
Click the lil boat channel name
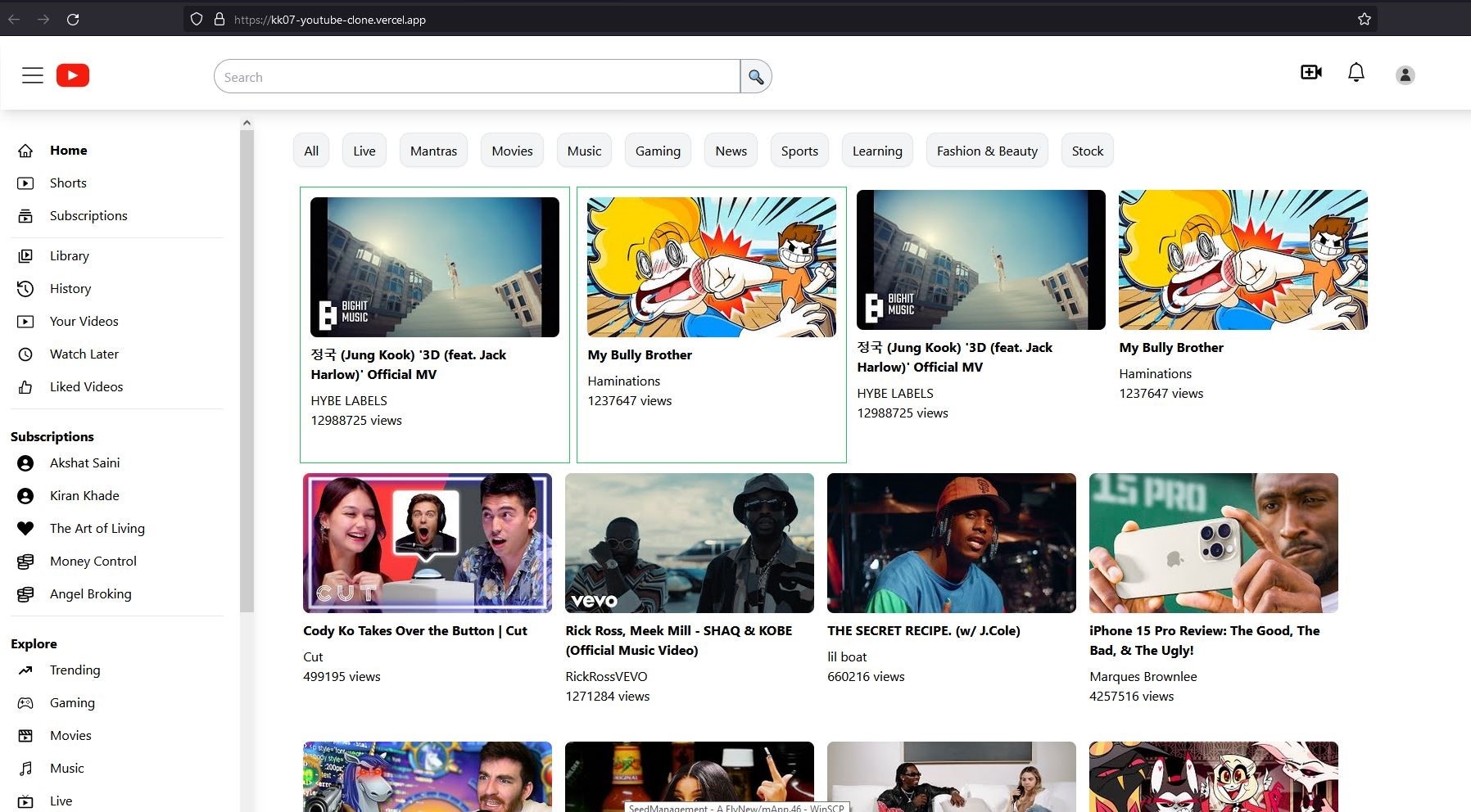point(847,657)
